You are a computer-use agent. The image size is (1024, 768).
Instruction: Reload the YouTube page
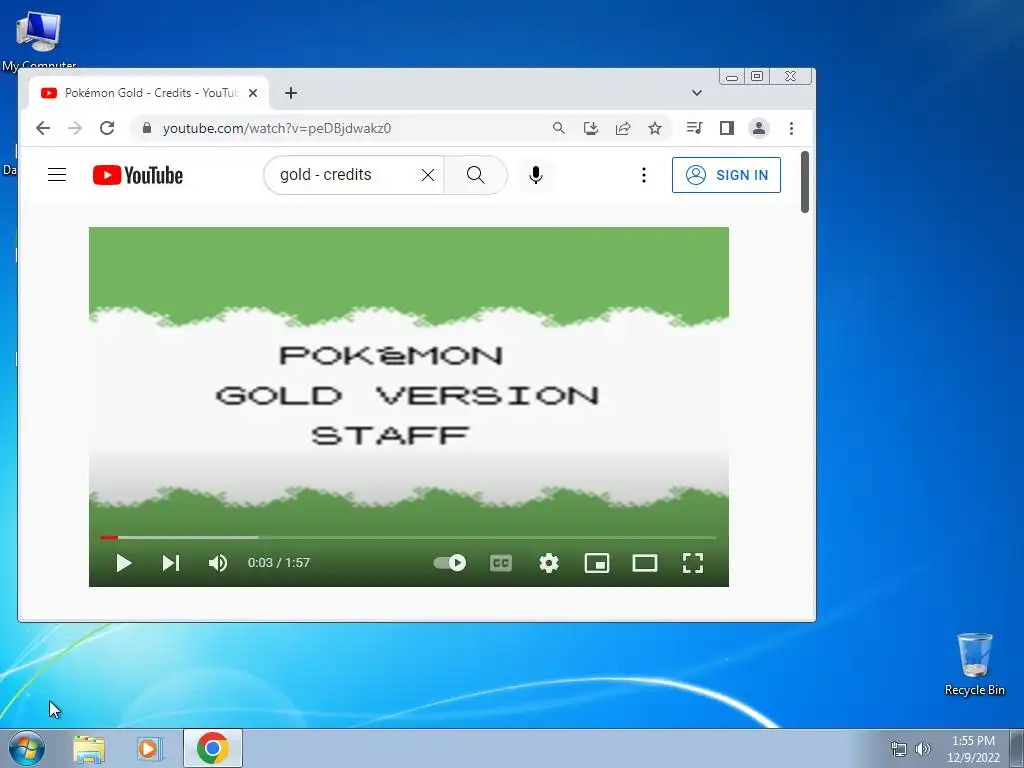(x=107, y=128)
